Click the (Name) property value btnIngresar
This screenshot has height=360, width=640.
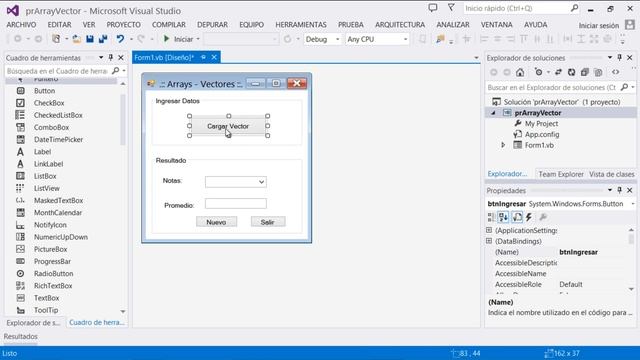point(578,252)
